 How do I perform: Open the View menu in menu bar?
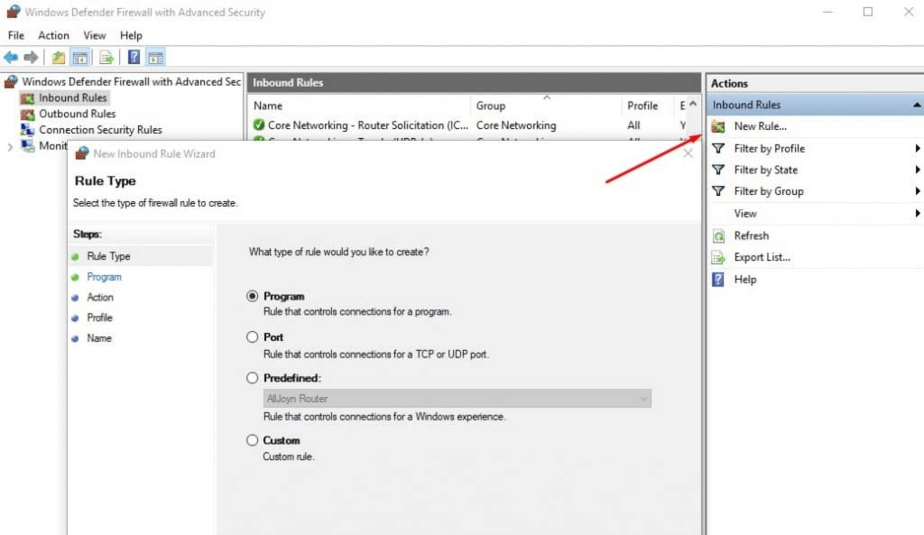(x=94, y=35)
